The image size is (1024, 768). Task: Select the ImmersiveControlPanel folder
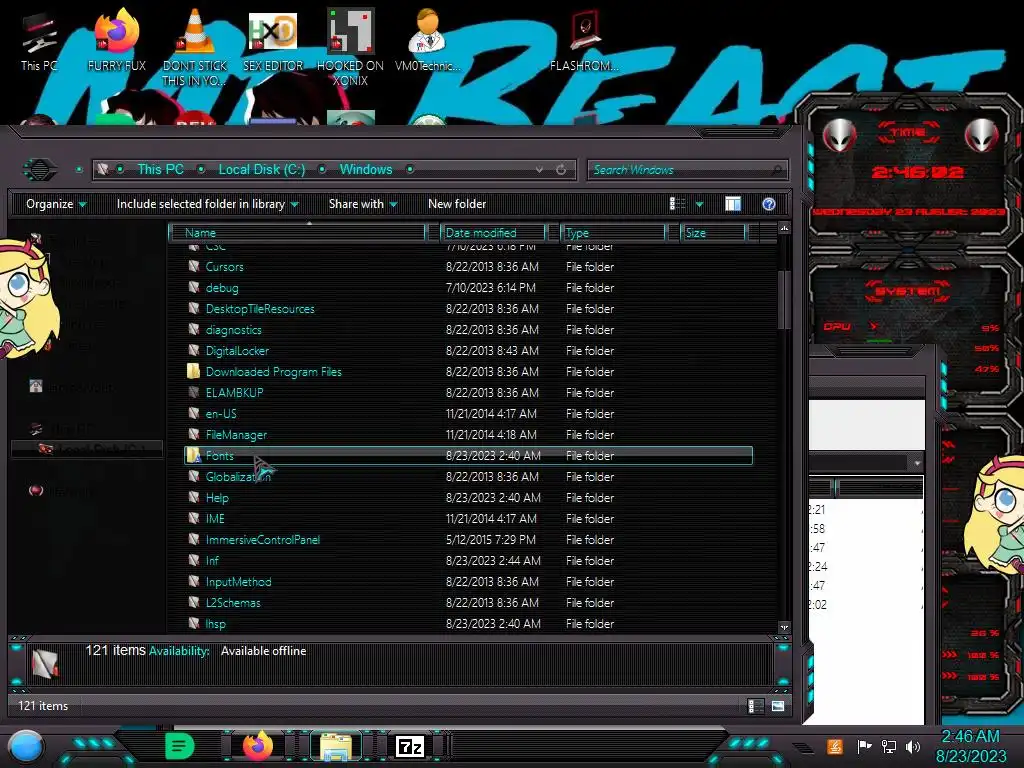pyautogui.click(x=468, y=539)
